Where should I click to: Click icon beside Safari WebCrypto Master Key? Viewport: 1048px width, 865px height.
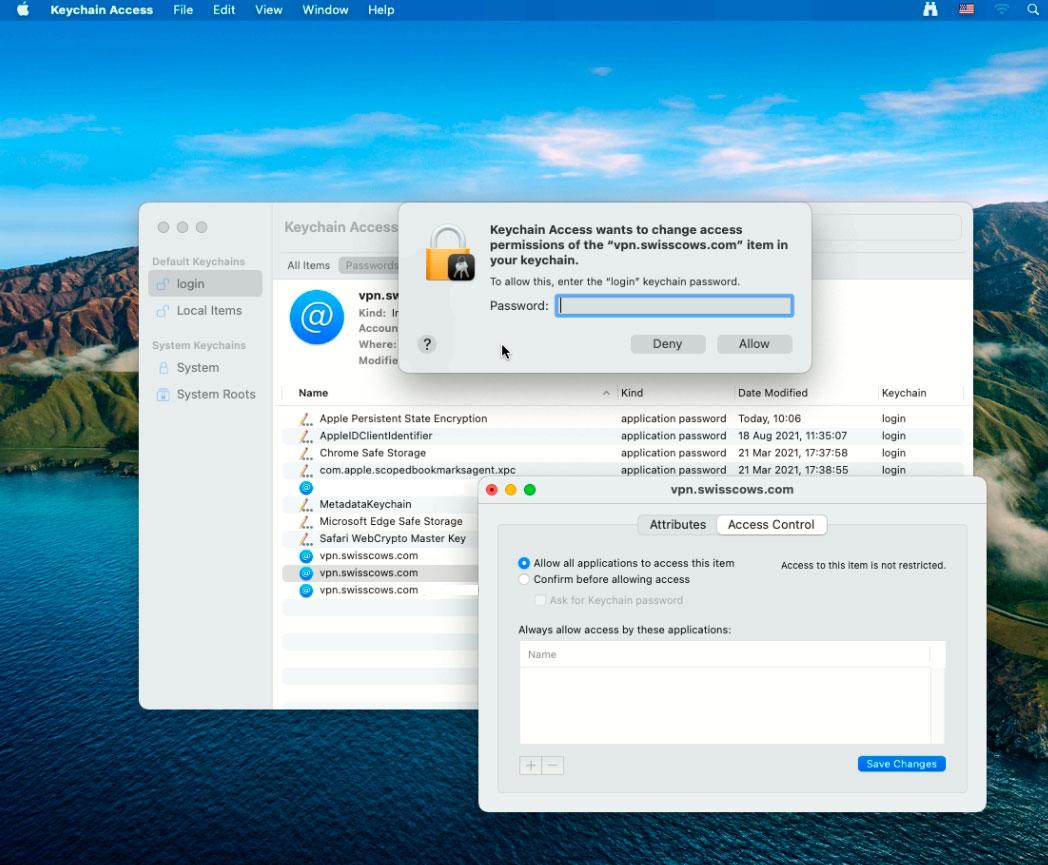tap(306, 539)
